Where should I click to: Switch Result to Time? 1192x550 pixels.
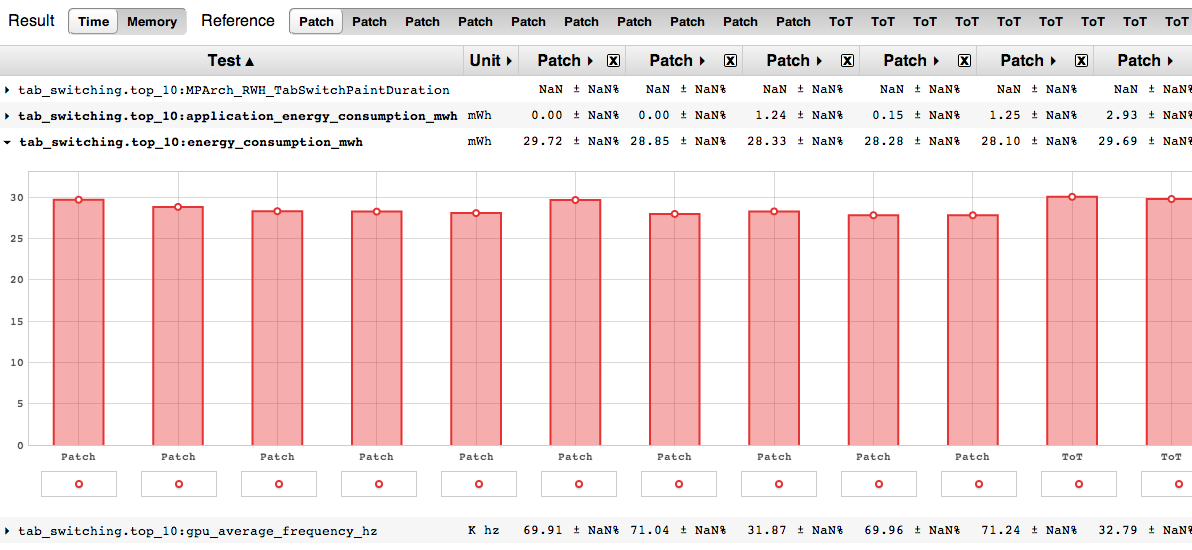click(94, 21)
